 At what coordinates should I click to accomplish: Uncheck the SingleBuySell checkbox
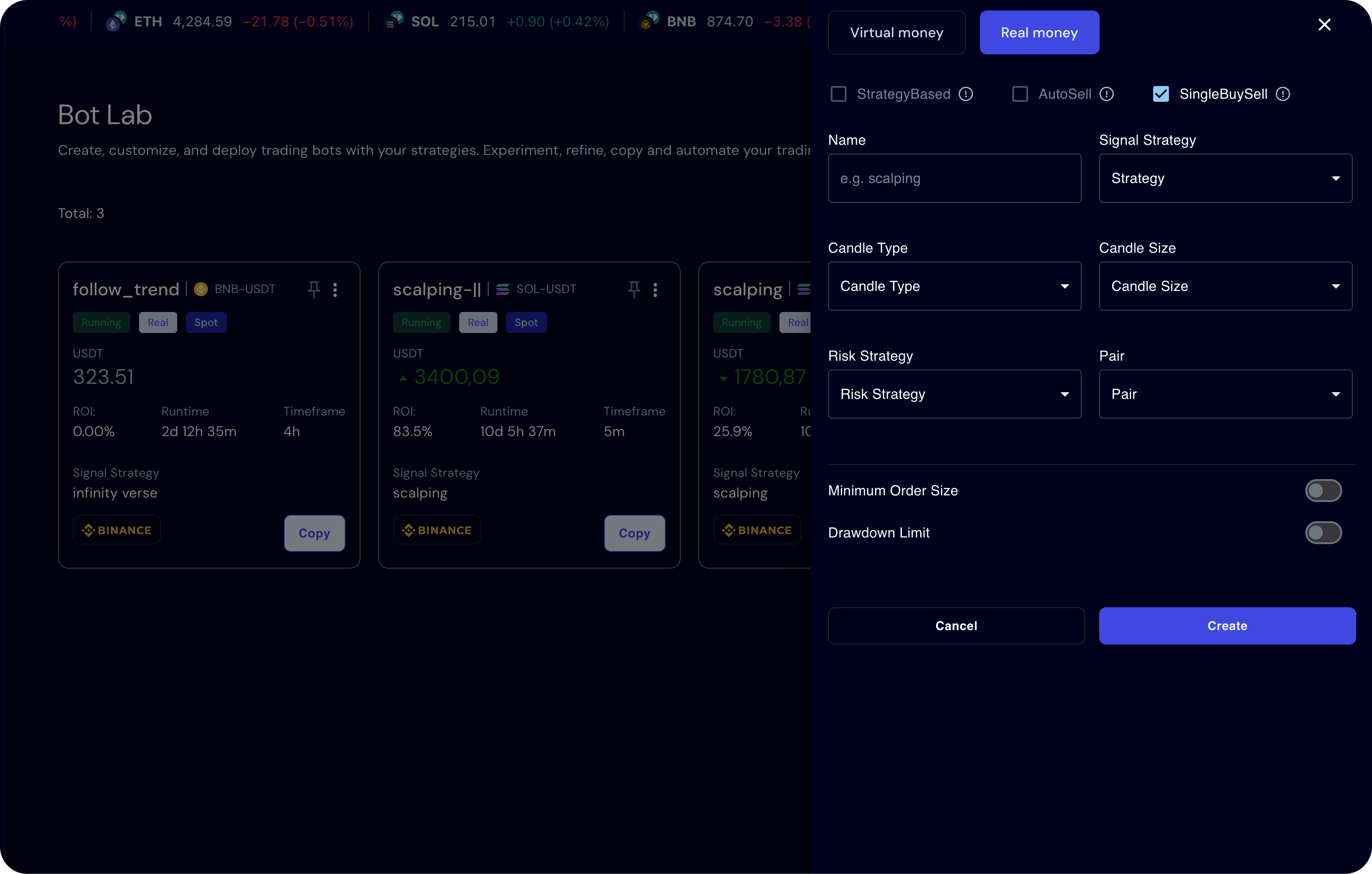click(x=1161, y=94)
